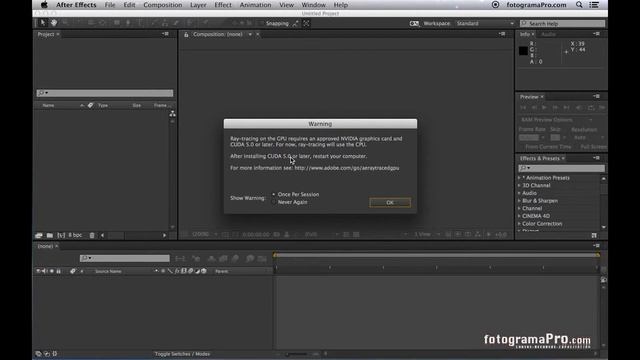Image resolution: width=640 pixels, height=360 pixels.
Task: Click the Interpret Footage icon in Project panel
Action: click(39, 236)
